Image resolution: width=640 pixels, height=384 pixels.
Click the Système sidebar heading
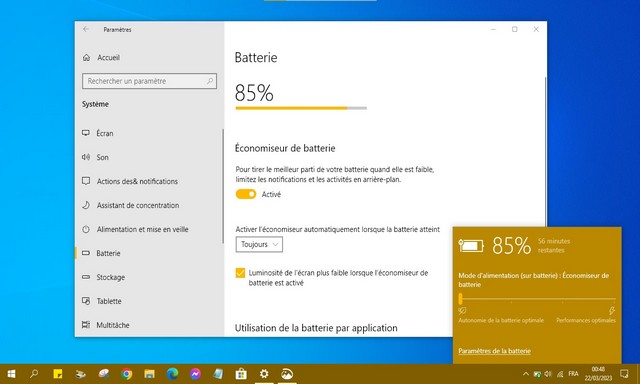point(95,104)
